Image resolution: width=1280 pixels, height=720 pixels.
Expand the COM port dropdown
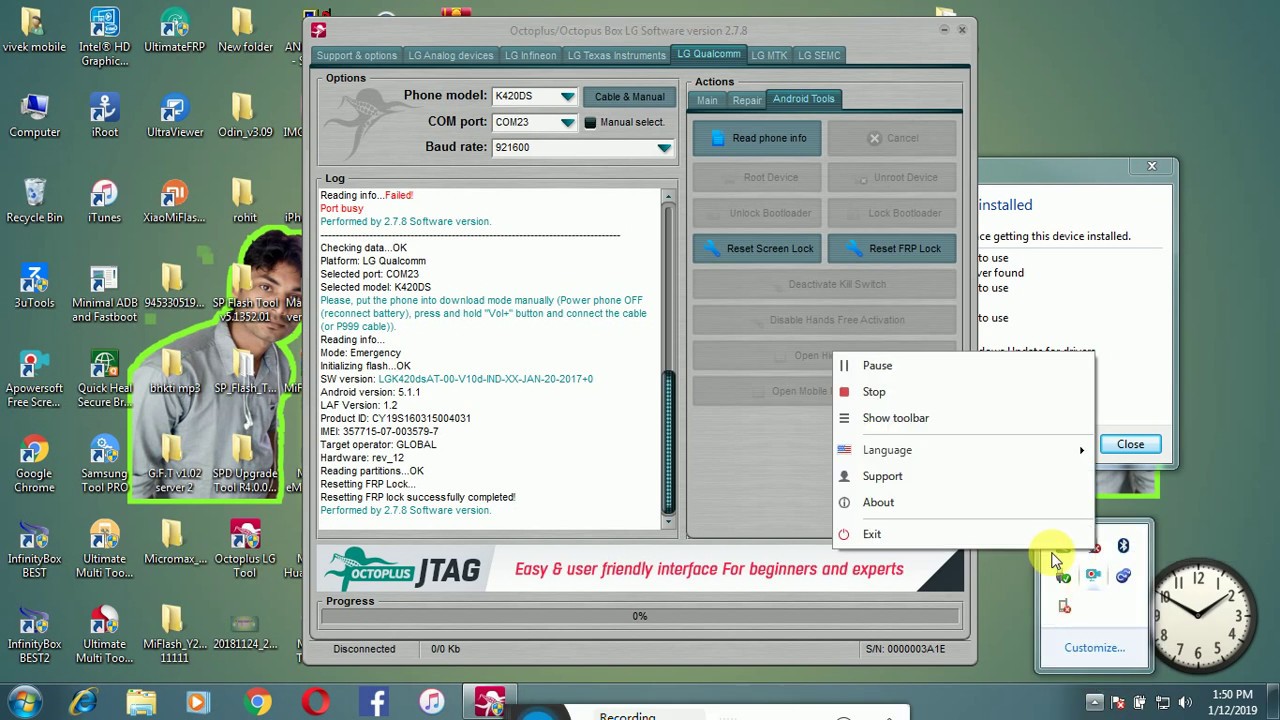pyautogui.click(x=567, y=122)
